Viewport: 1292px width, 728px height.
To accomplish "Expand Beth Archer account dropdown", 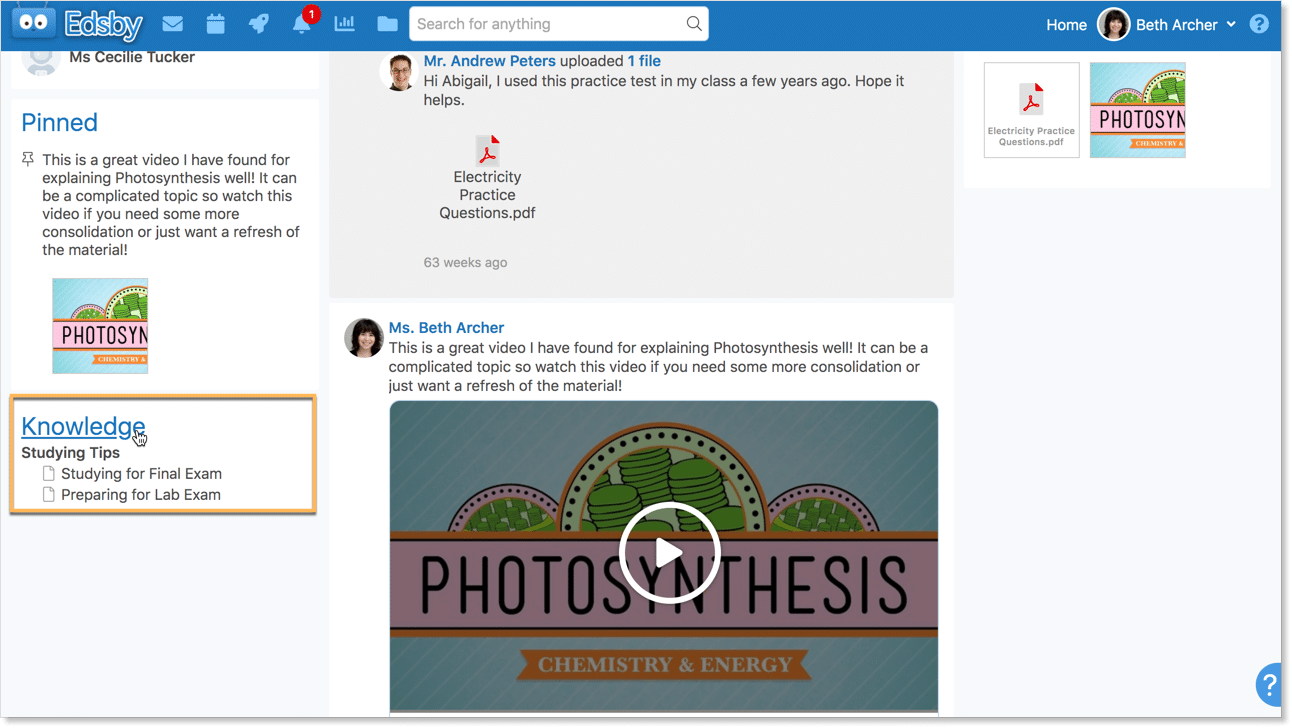I will click(x=1231, y=25).
